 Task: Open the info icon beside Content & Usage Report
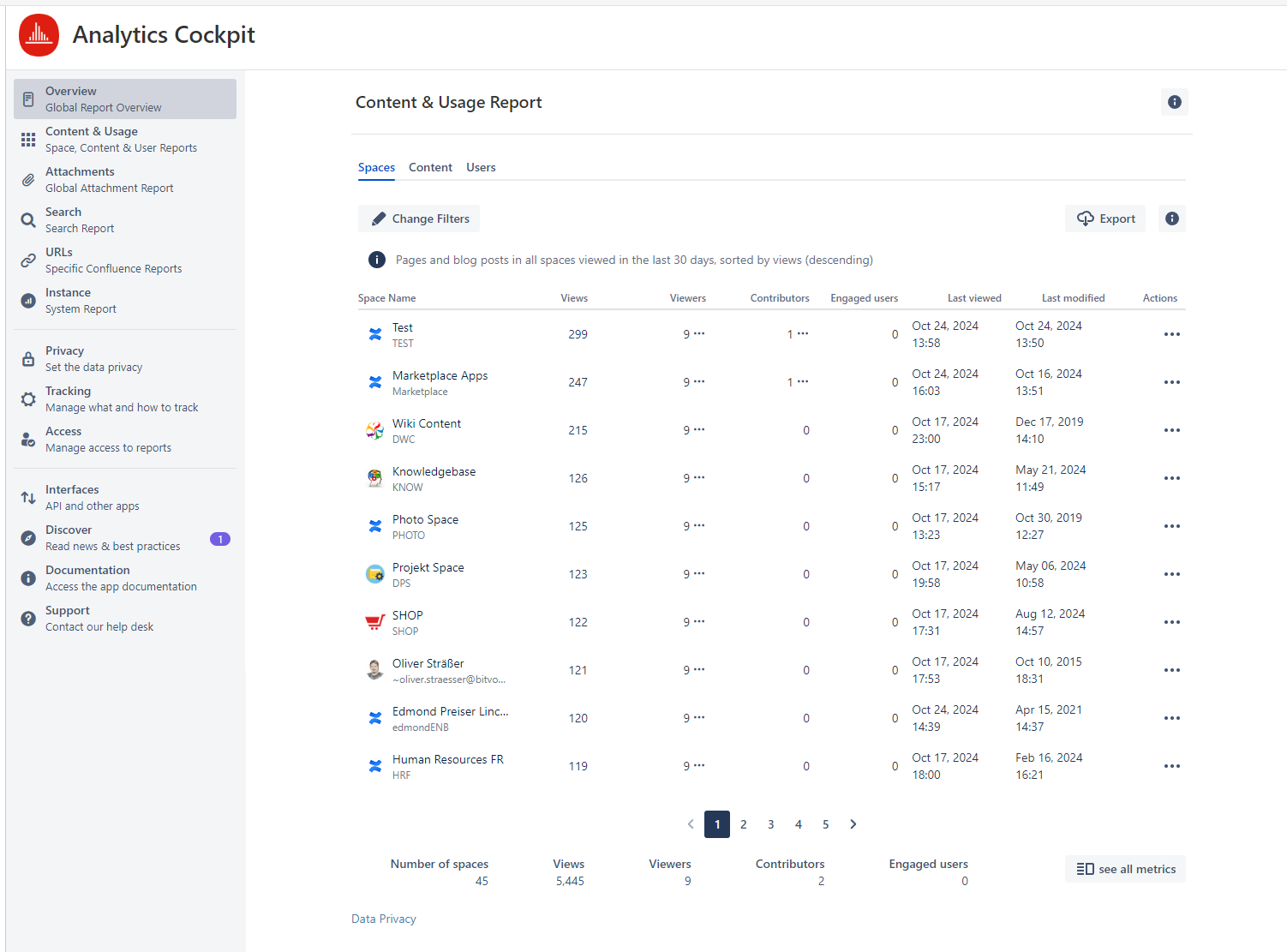(x=1174, y=102)
